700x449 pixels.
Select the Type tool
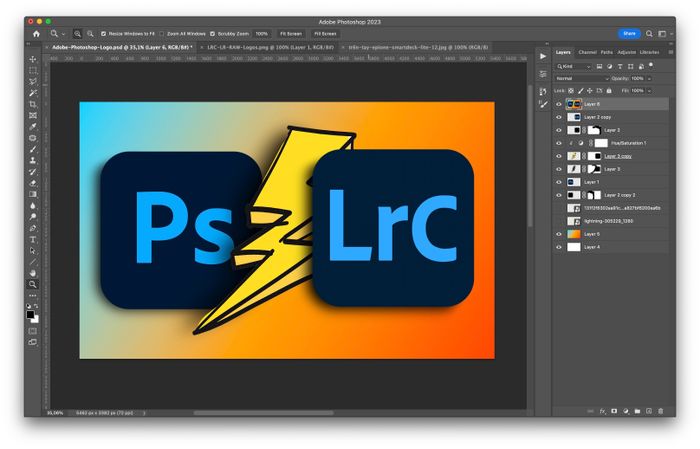coord(33,240)
